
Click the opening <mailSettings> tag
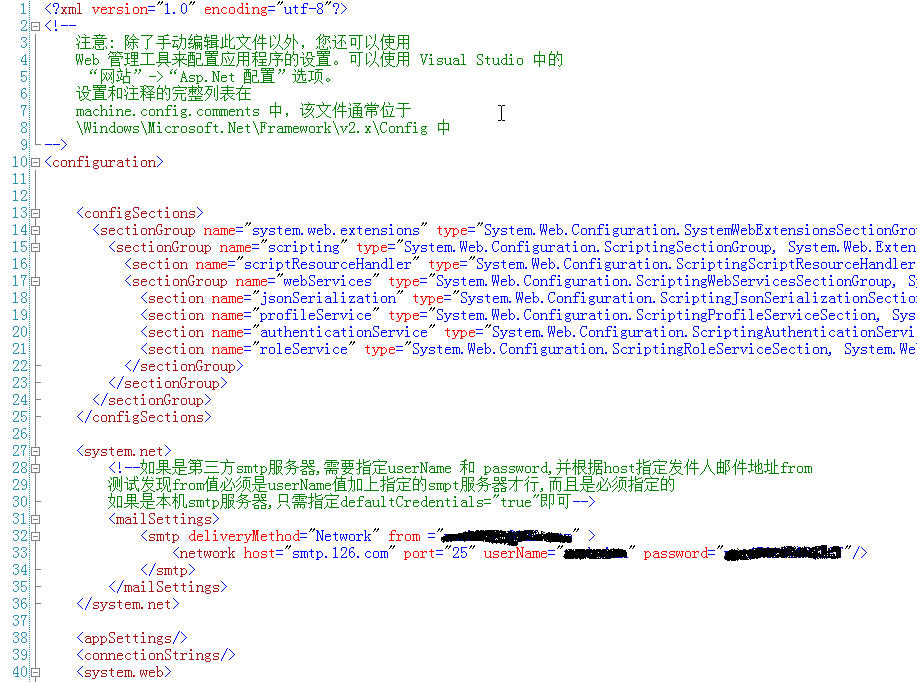click(x=164, y=519)
